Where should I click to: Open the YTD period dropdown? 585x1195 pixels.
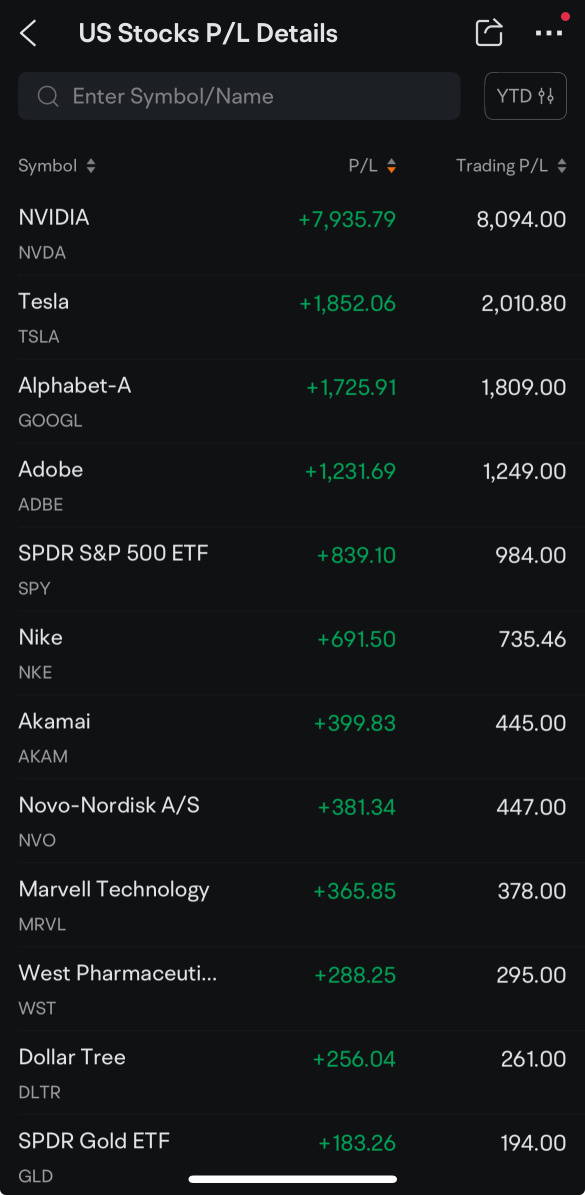coord(526,96)
